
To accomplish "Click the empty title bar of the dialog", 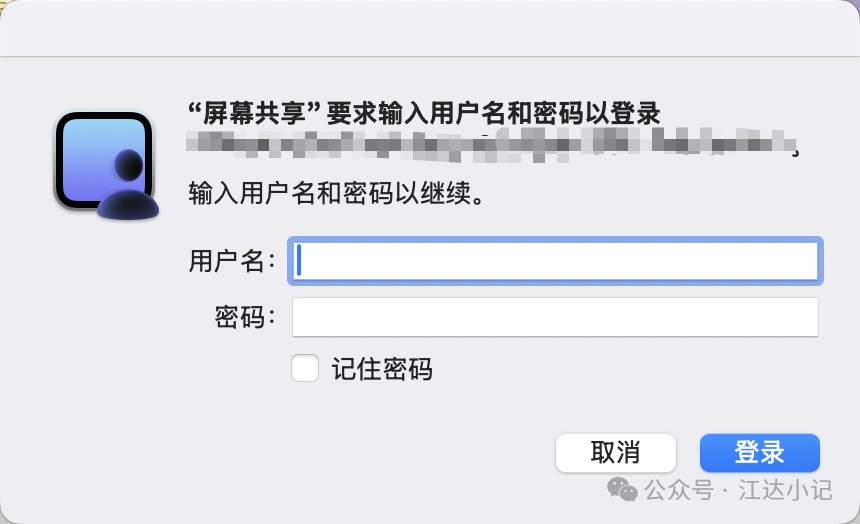I will pyautogui.click(x=430, y=27).
